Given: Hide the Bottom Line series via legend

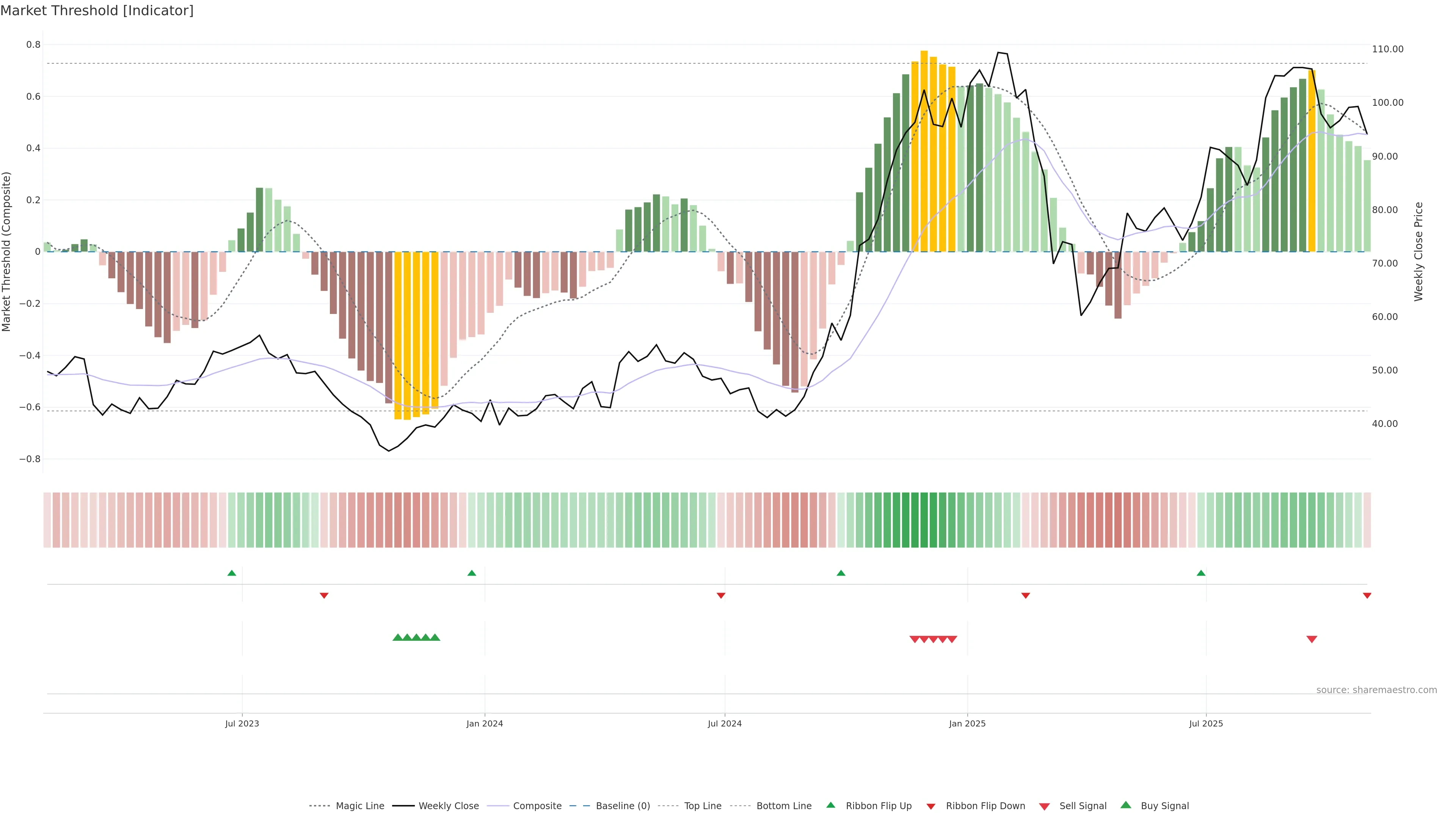Looking at the screenshot, I should [783, 806].
